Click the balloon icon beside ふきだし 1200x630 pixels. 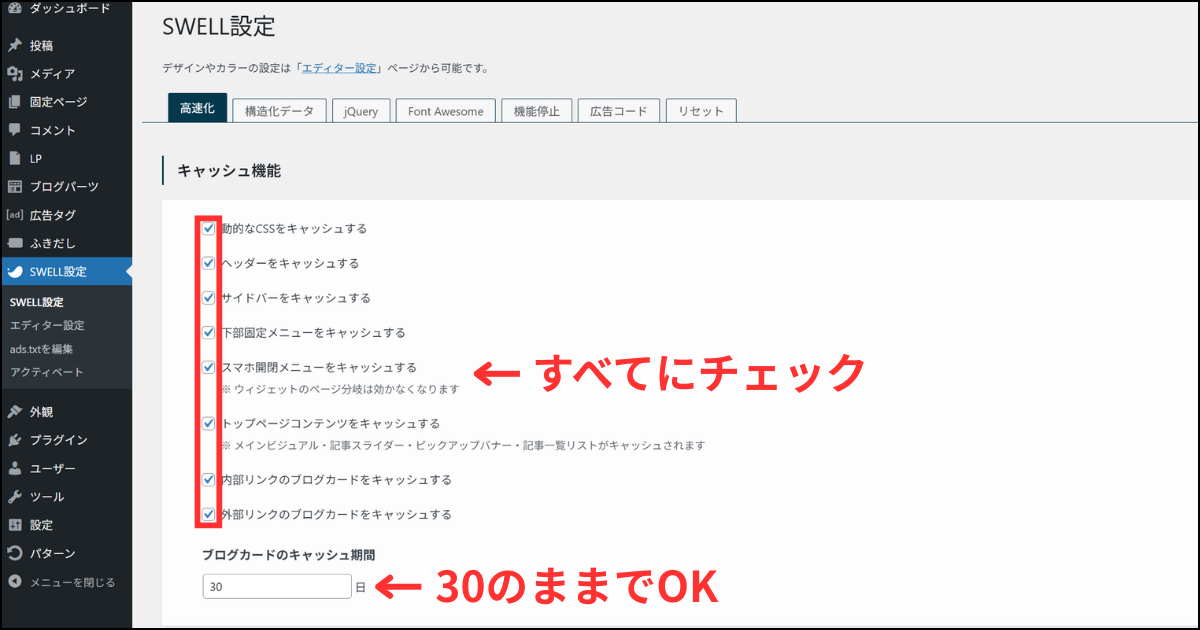click(15, 243)
